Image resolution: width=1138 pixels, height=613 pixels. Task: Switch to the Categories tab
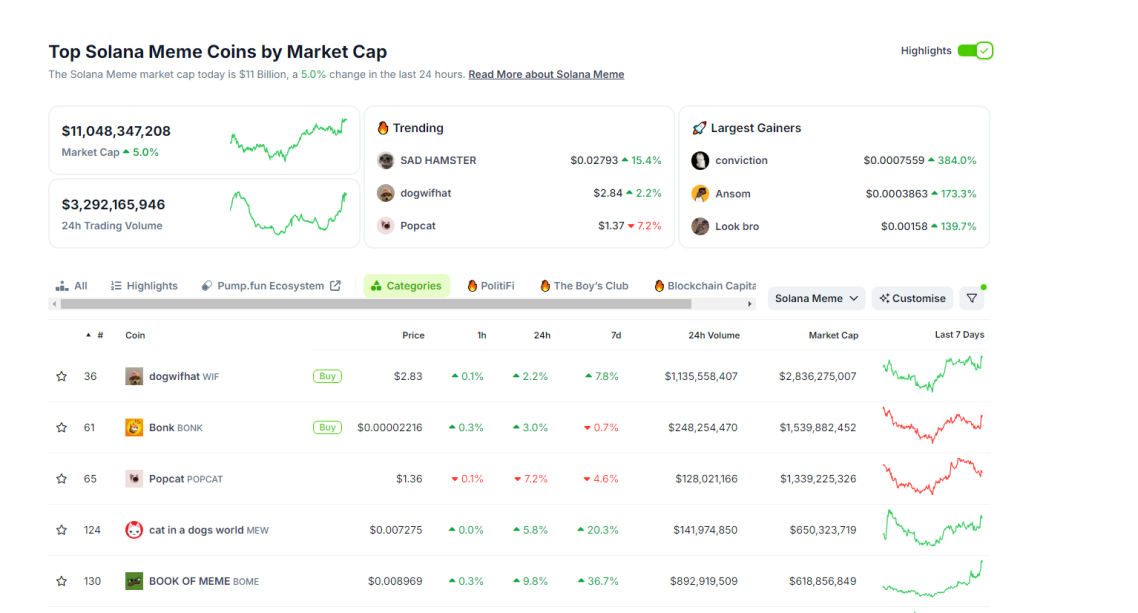pyautogui.click(x=406, y=285)
